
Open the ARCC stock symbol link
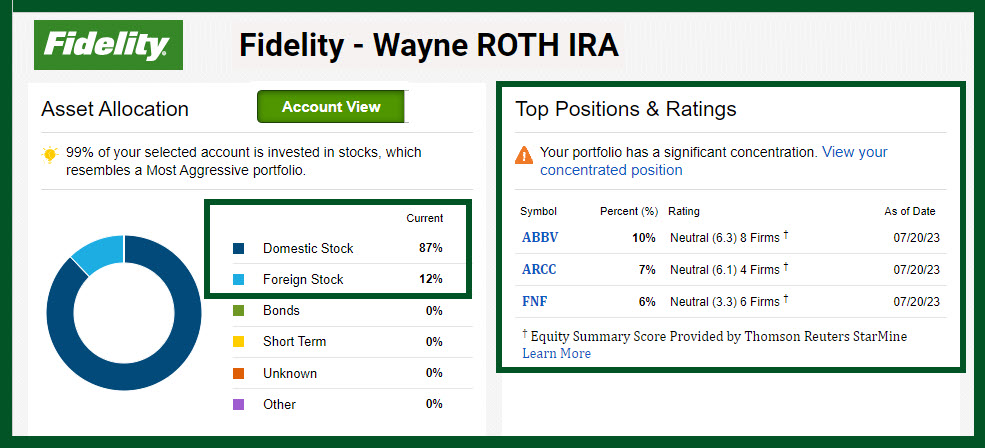(x=540, y=269)
